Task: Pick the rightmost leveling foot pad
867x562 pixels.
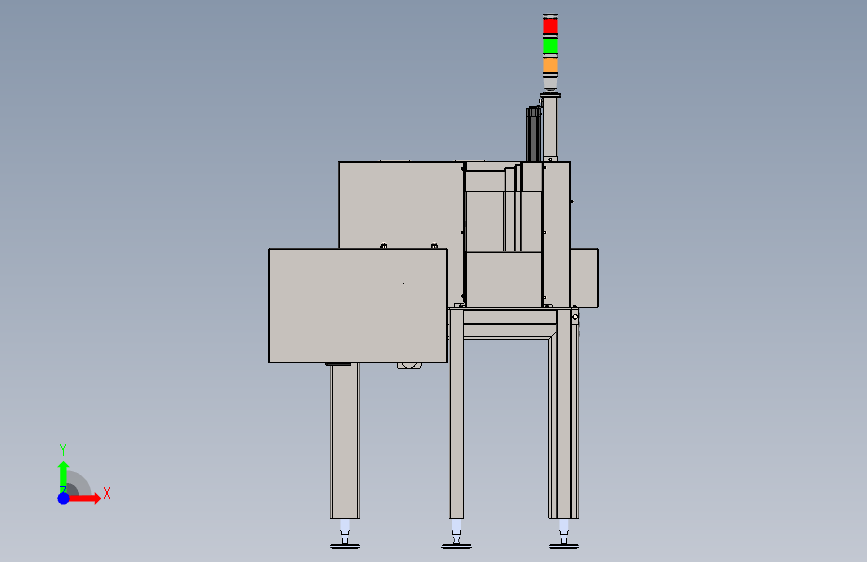Action: (563, 546)
